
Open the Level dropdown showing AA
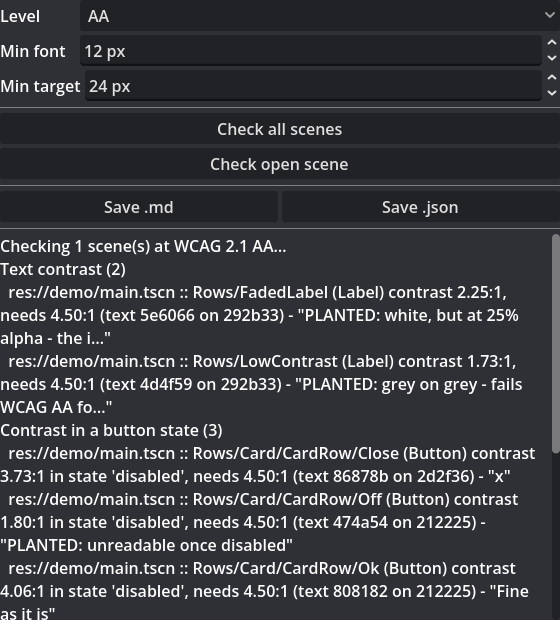tap(320, 16)
